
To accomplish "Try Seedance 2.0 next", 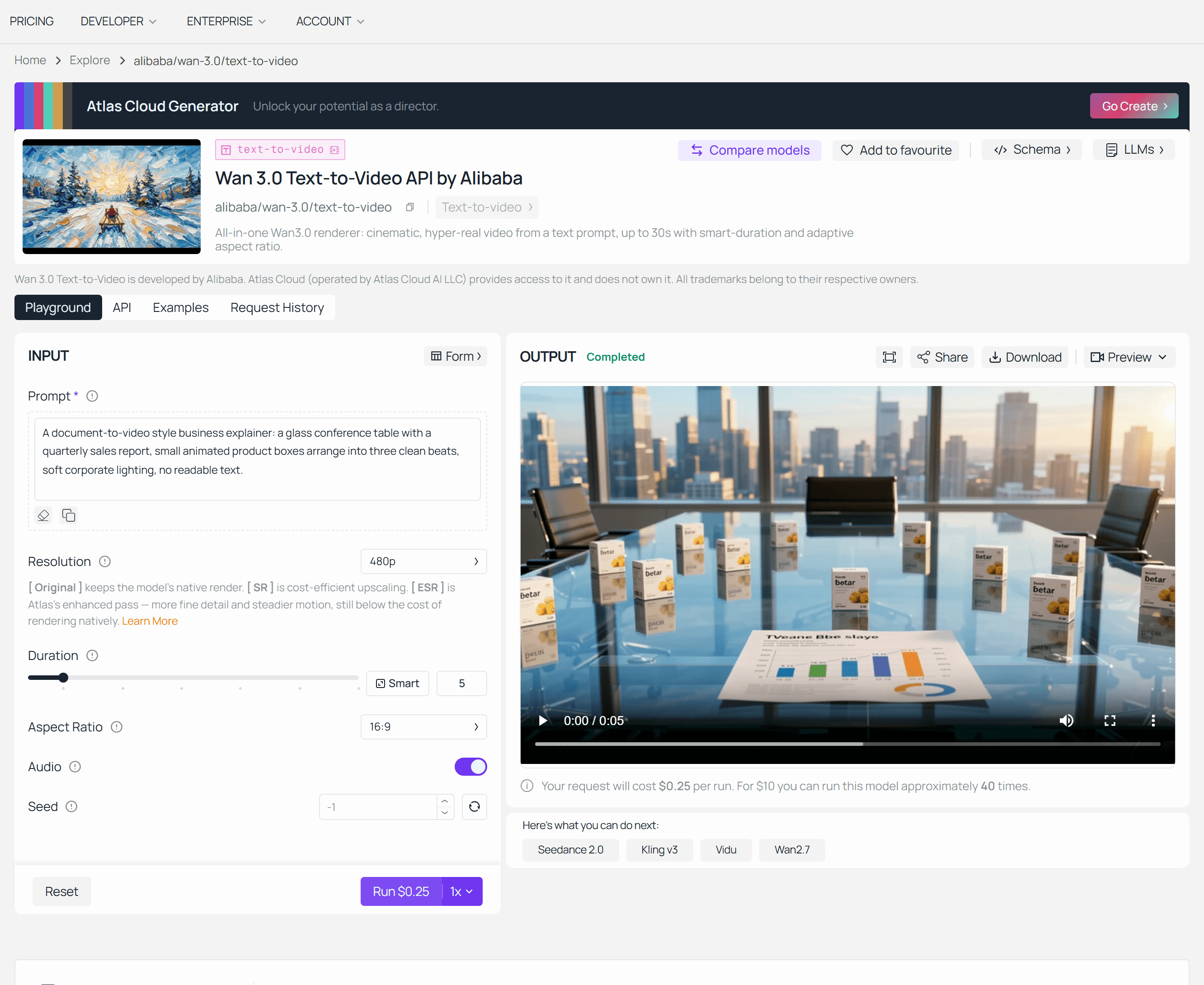I will [x=570, y=850].
